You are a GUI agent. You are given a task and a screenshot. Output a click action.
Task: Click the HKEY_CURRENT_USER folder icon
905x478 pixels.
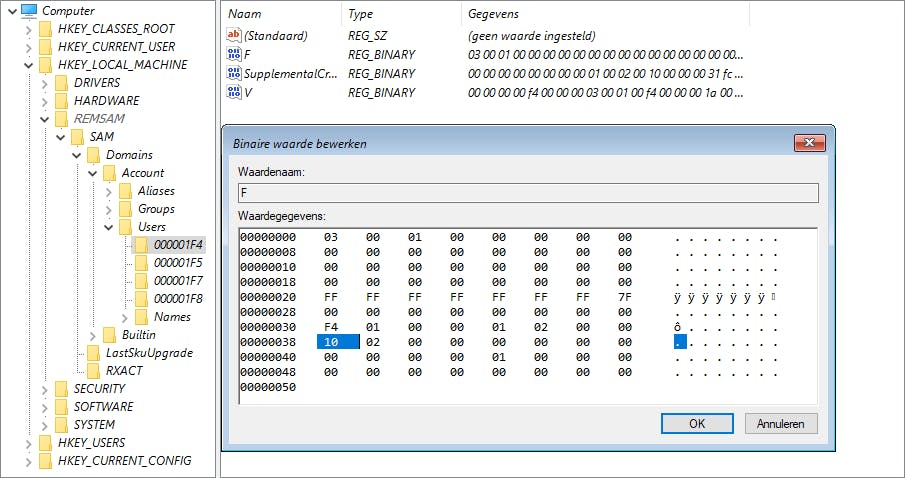(46, 47)
